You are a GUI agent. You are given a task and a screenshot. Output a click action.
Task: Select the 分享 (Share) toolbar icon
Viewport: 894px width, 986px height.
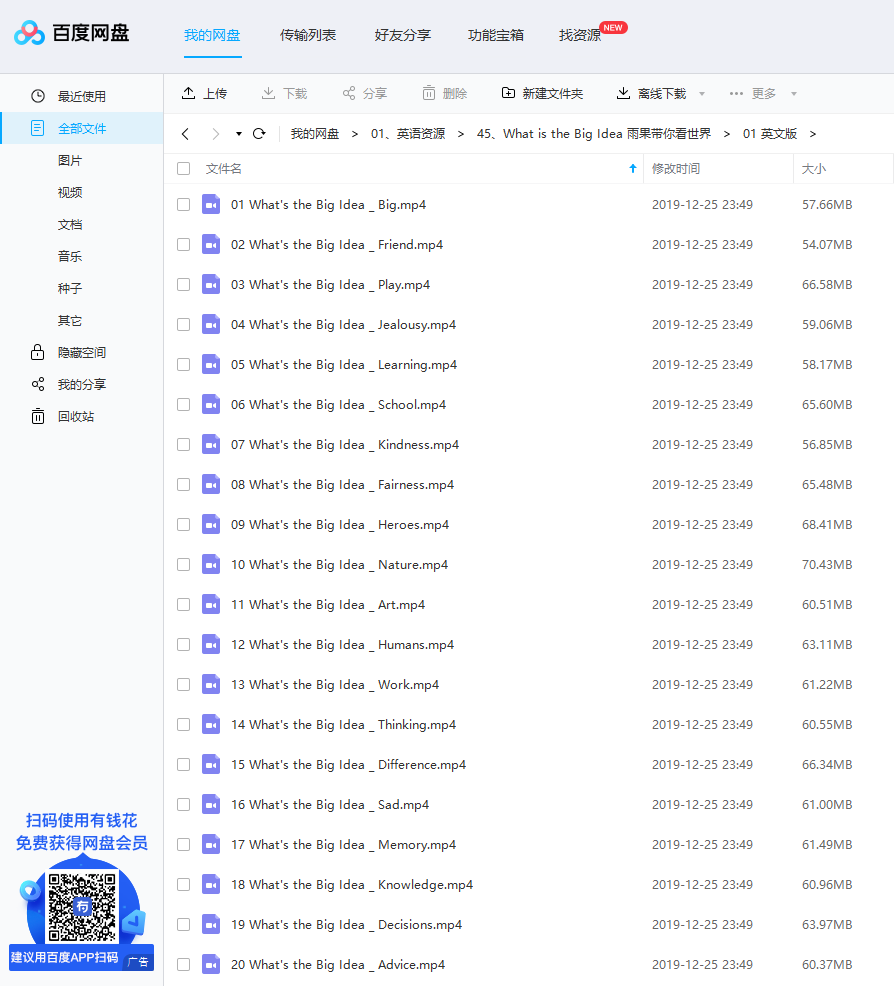[347, 93]
